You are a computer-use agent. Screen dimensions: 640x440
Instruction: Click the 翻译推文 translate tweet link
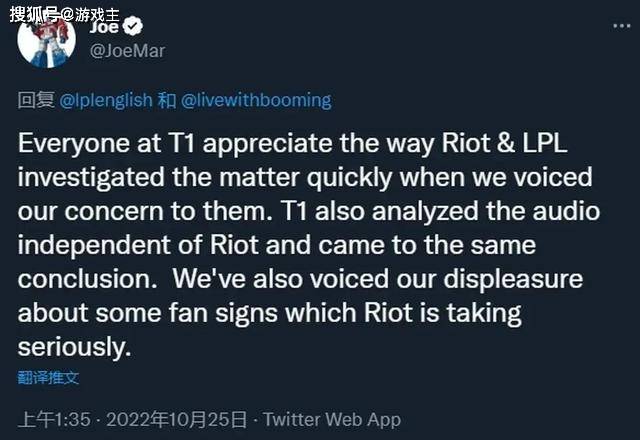(48, 378)
